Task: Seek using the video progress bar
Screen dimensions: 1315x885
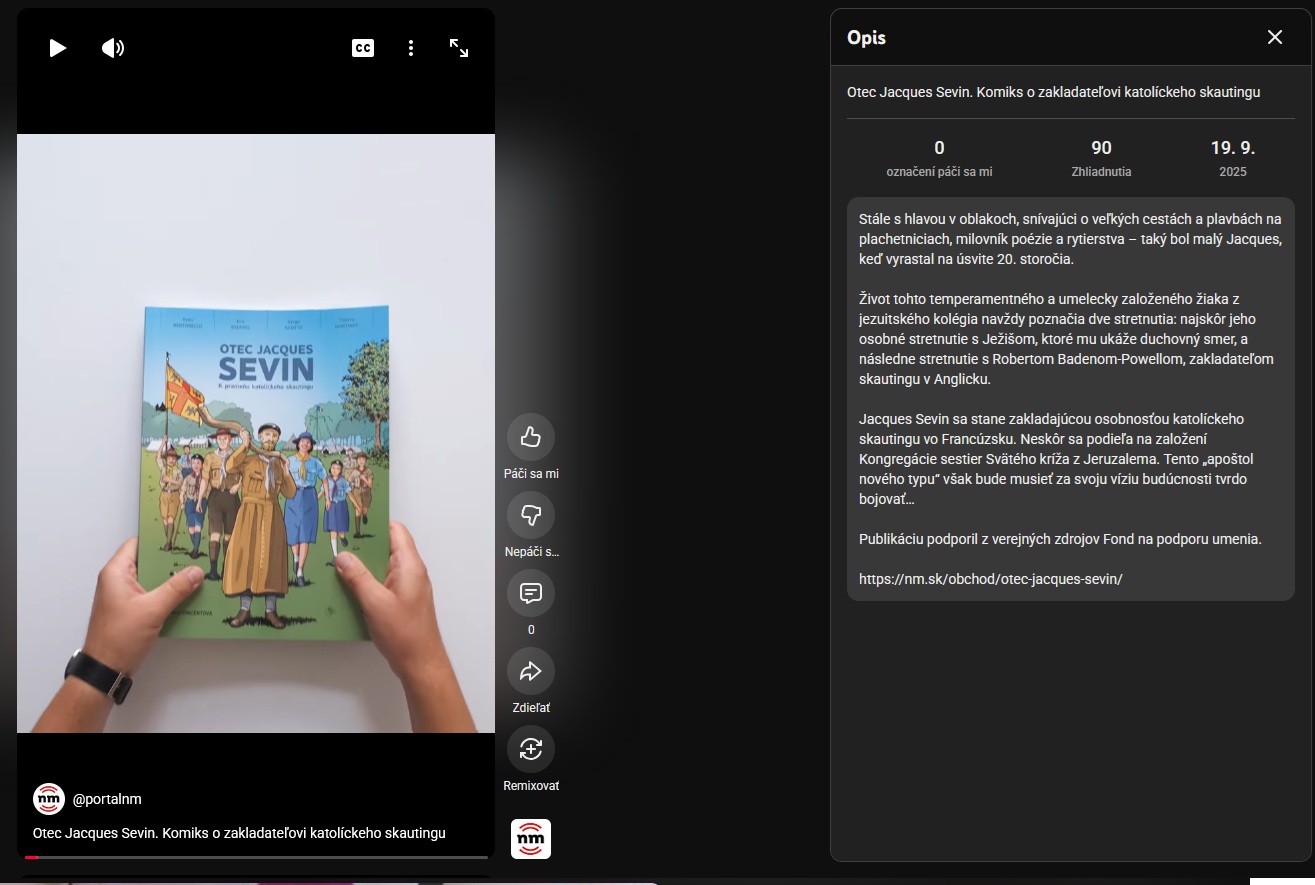Action: 256,857
